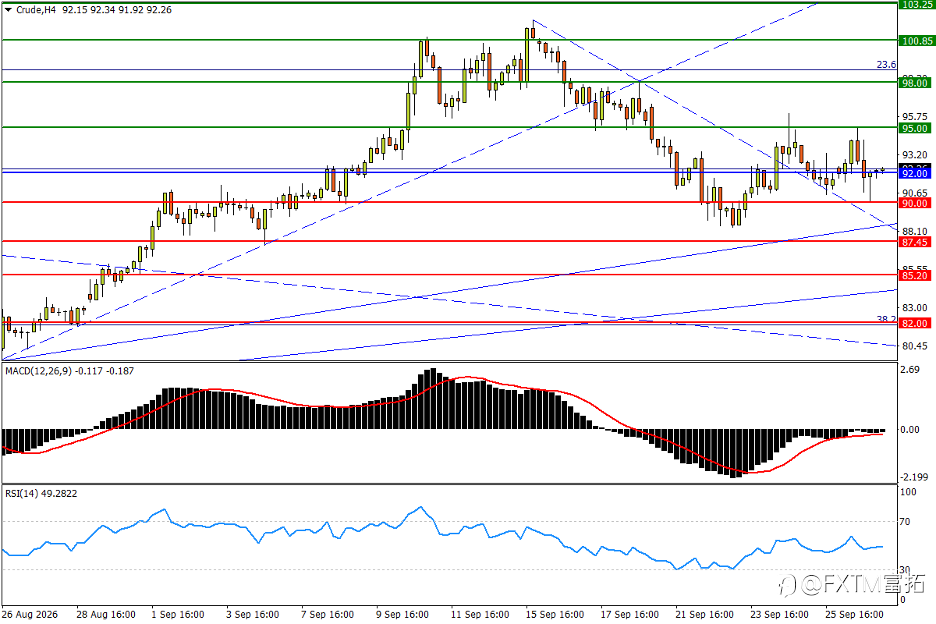Click the dropdown triangle beside Crude,H4
Viewport: 936px width, 624px height.
click(x=8, y=10)
